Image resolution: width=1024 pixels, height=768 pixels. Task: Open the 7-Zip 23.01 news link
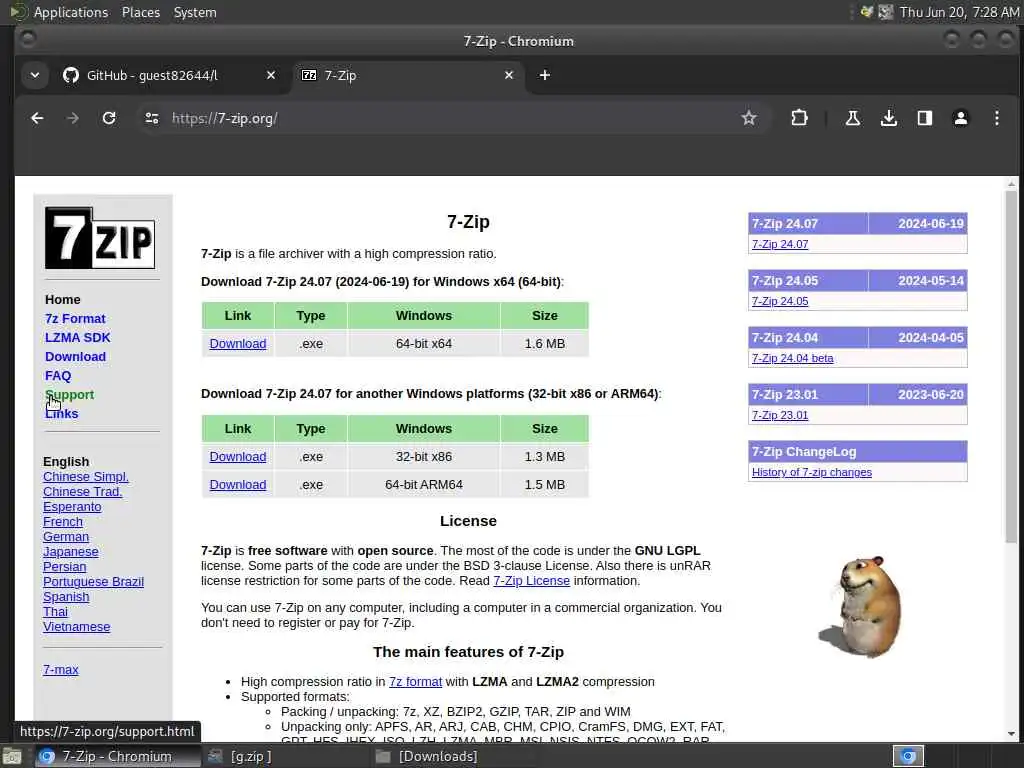coord(780,415)
